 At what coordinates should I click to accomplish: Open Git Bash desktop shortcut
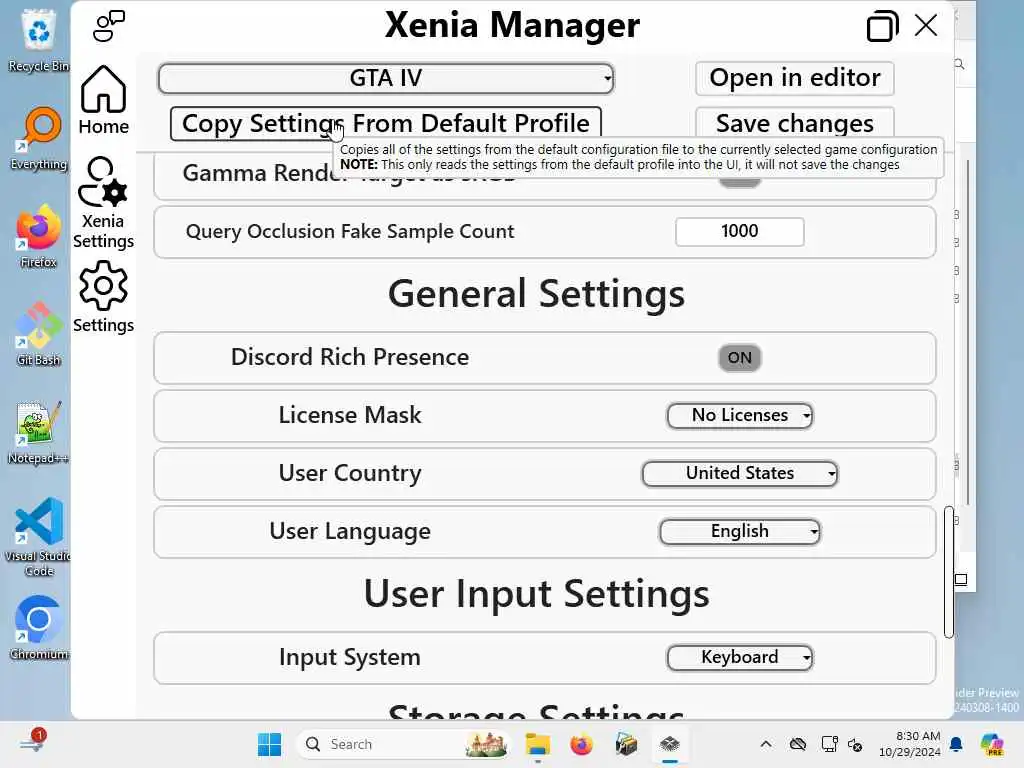[39, 334]
